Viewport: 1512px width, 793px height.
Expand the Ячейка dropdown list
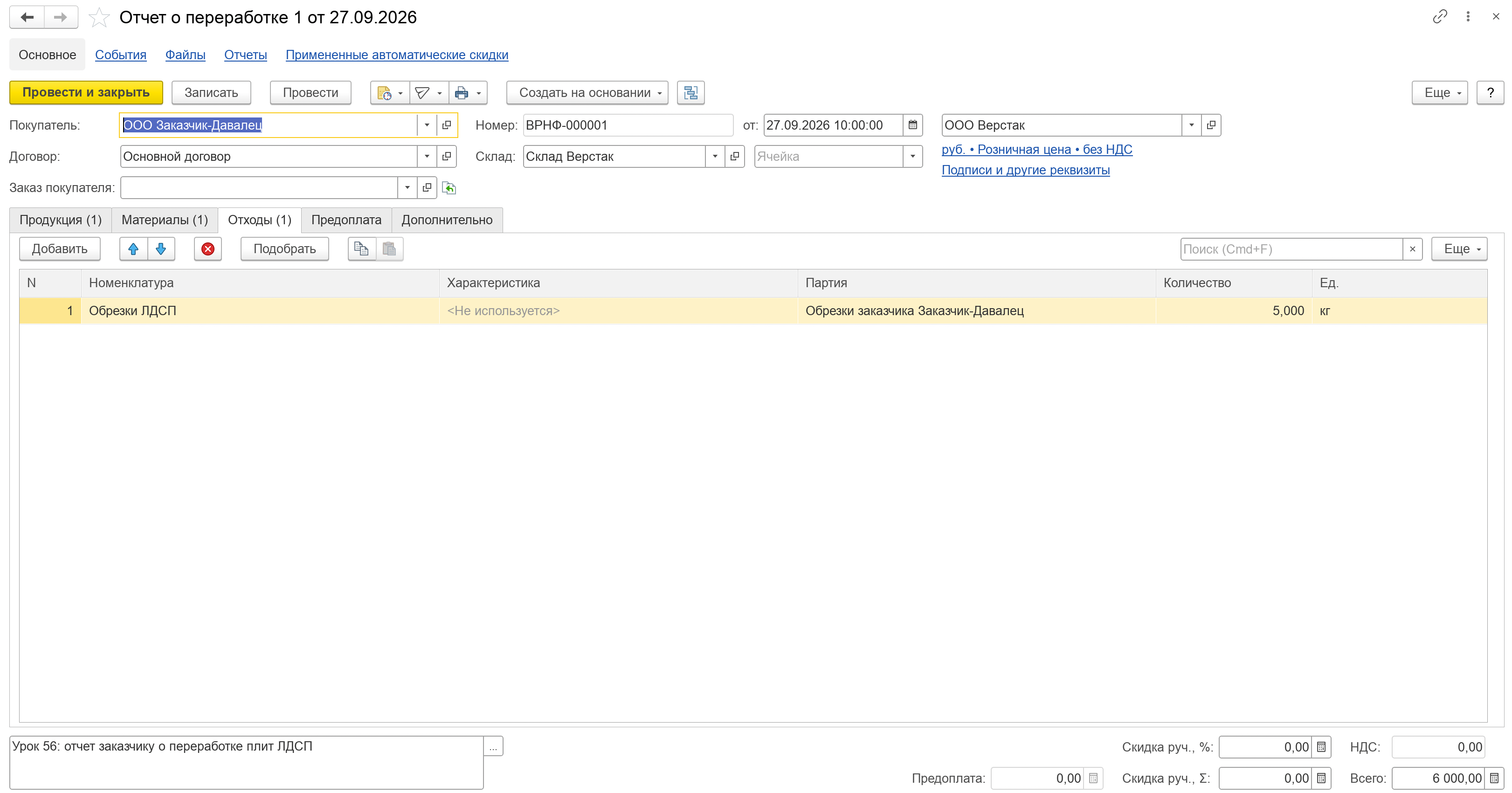coord(912,156)
